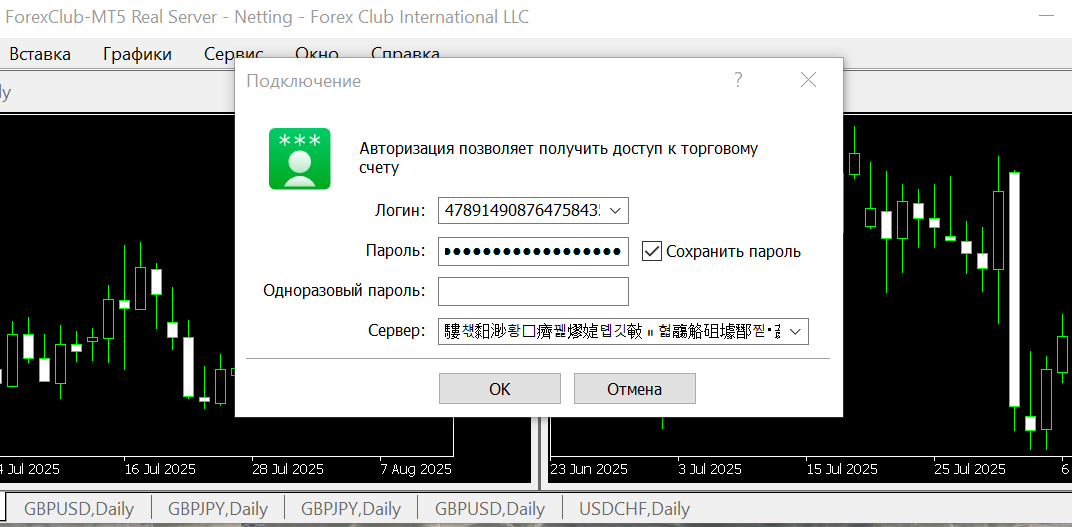Screen dimensions: 1072x527
Task: Expand the Логин dropdown list
Action: point(615,211)
